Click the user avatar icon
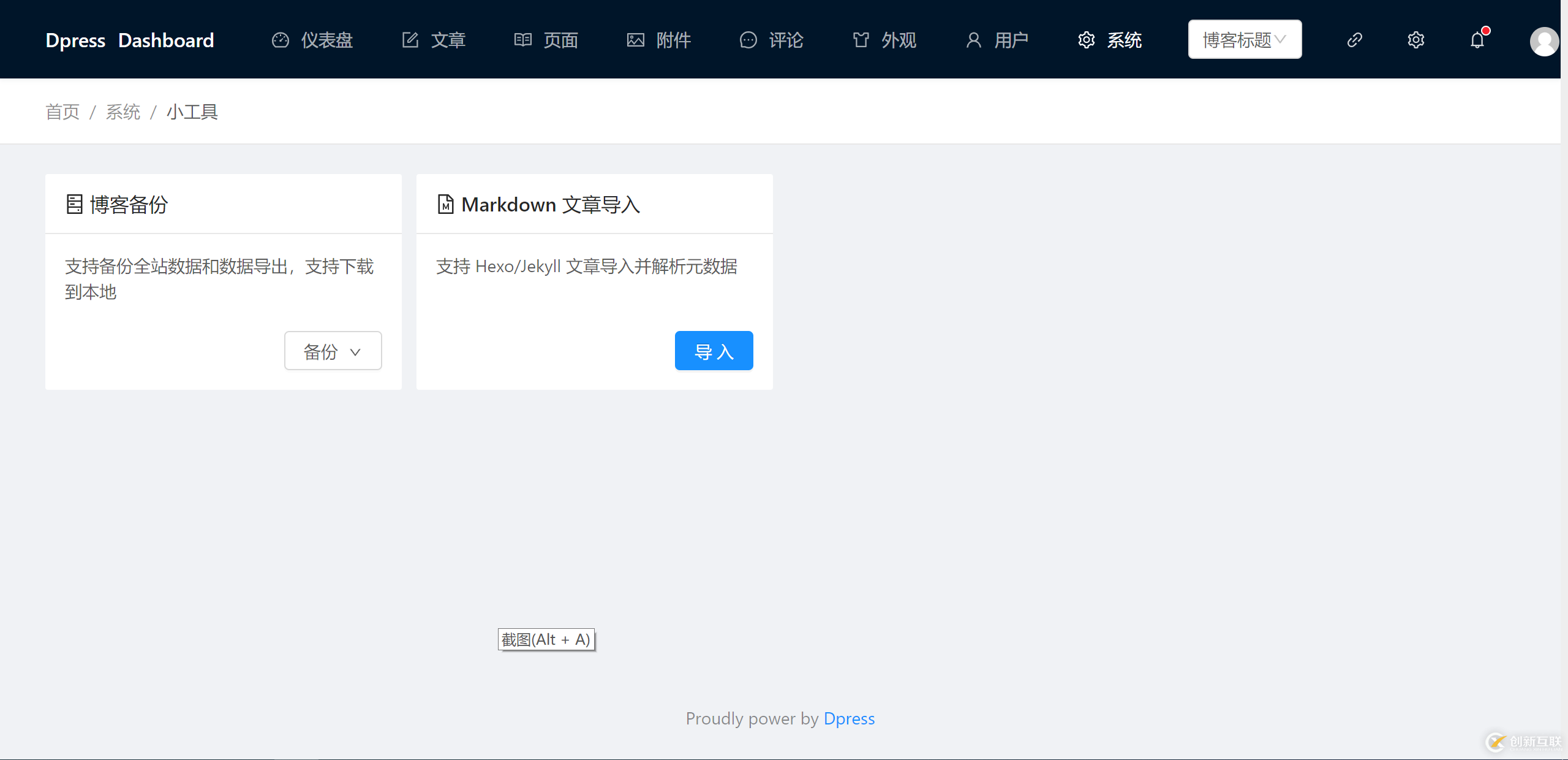The height and width of the screenshot is (760, 1568). point(1543,41)
